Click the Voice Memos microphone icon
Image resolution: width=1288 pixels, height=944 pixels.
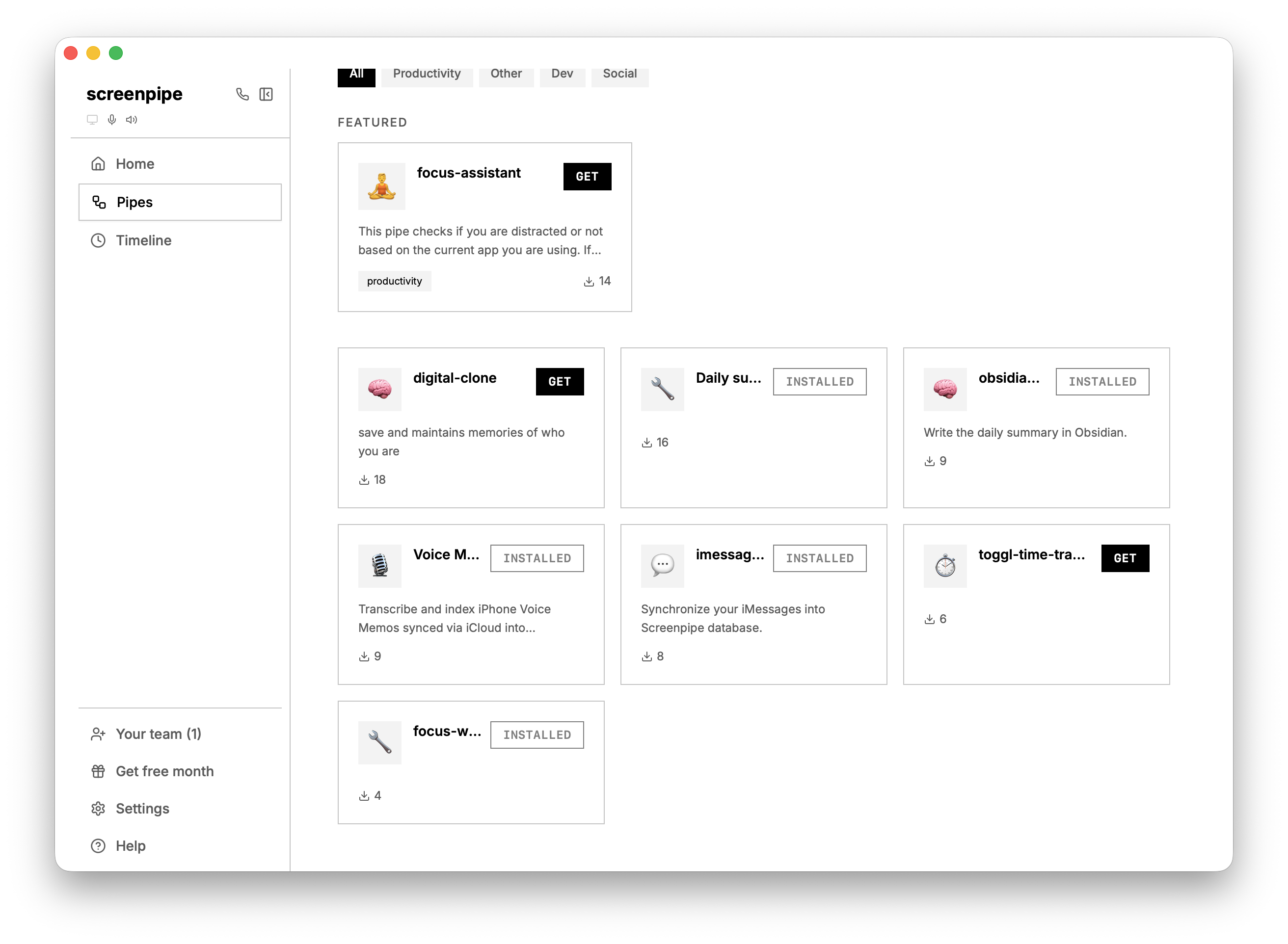pos(379,566)
